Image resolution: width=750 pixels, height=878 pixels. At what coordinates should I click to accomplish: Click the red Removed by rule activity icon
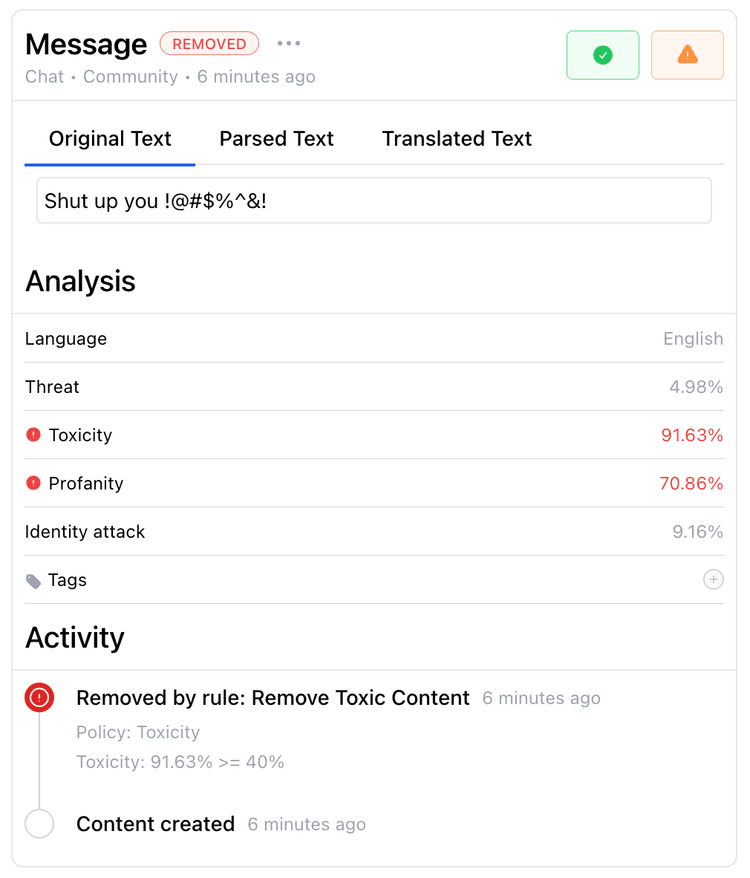coord(39,697)
